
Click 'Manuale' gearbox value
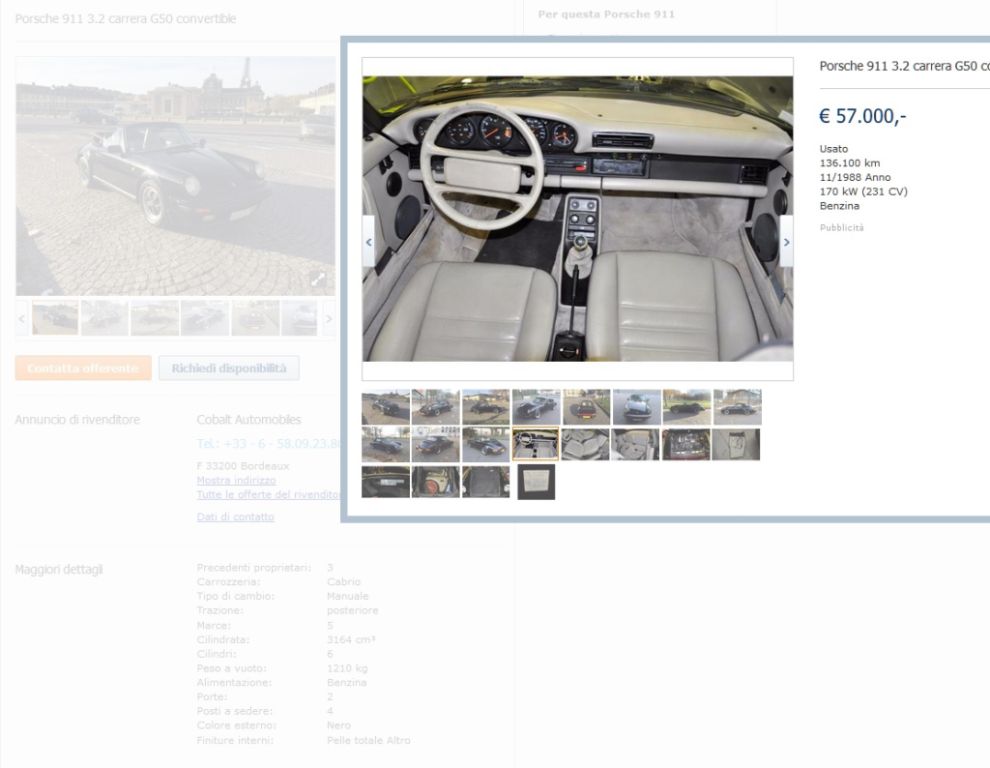pos(347,596)
